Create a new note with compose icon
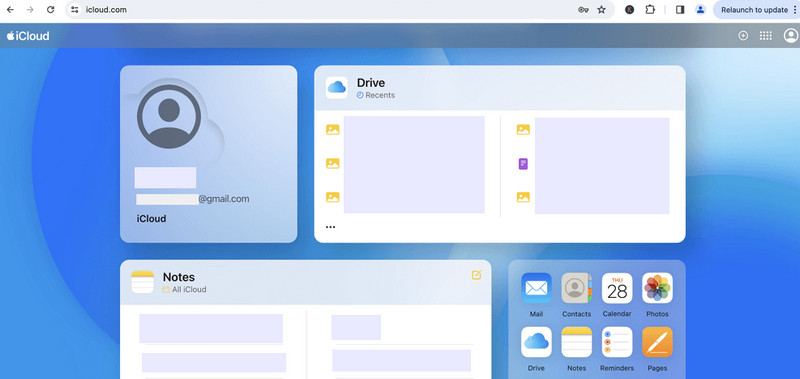 tap(476, 275)
